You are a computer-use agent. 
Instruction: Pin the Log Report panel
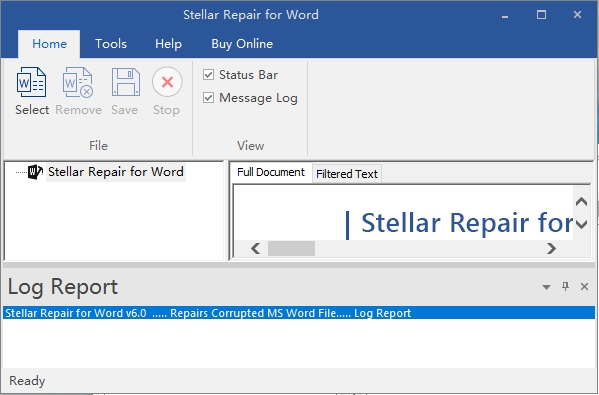pyautogui.click(x=565, y=286)
